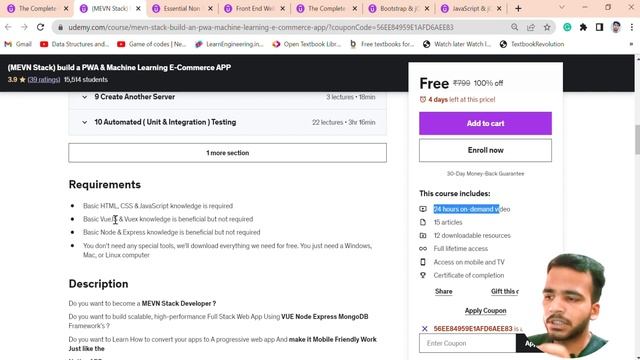Click the Enroll now button
This screenshot has height=360, width=640.
point(485,150)
